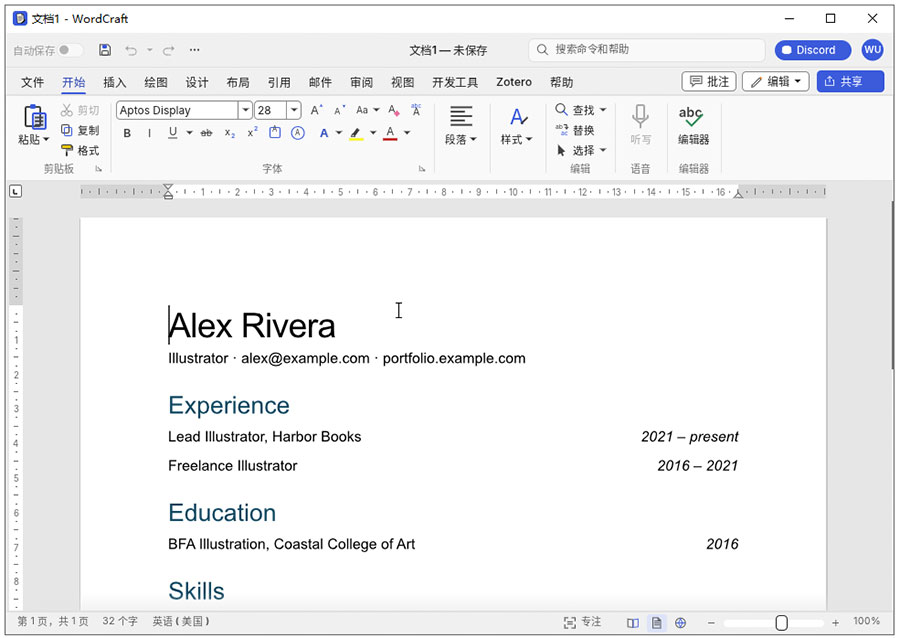The width and height of the screenshot is (900, 638).
Task: Open the font size dropdown
Action: coord(294,110)
